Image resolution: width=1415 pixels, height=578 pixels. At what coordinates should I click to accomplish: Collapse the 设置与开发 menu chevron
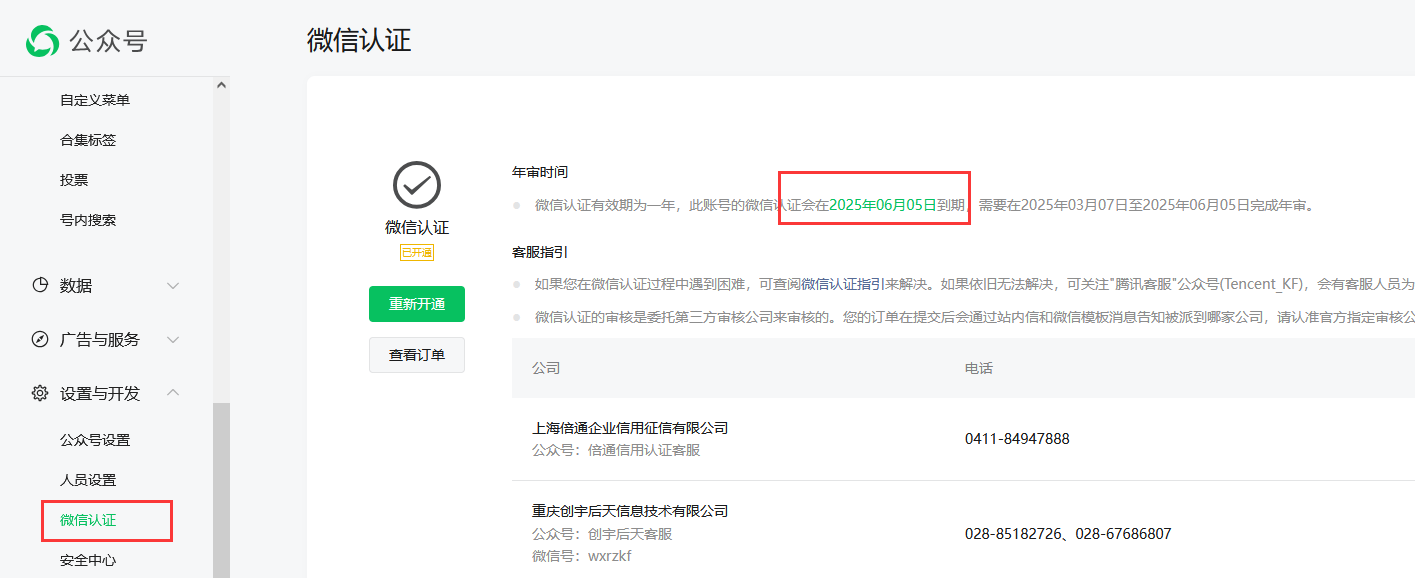pyautogui.click(x=173, y=393)
